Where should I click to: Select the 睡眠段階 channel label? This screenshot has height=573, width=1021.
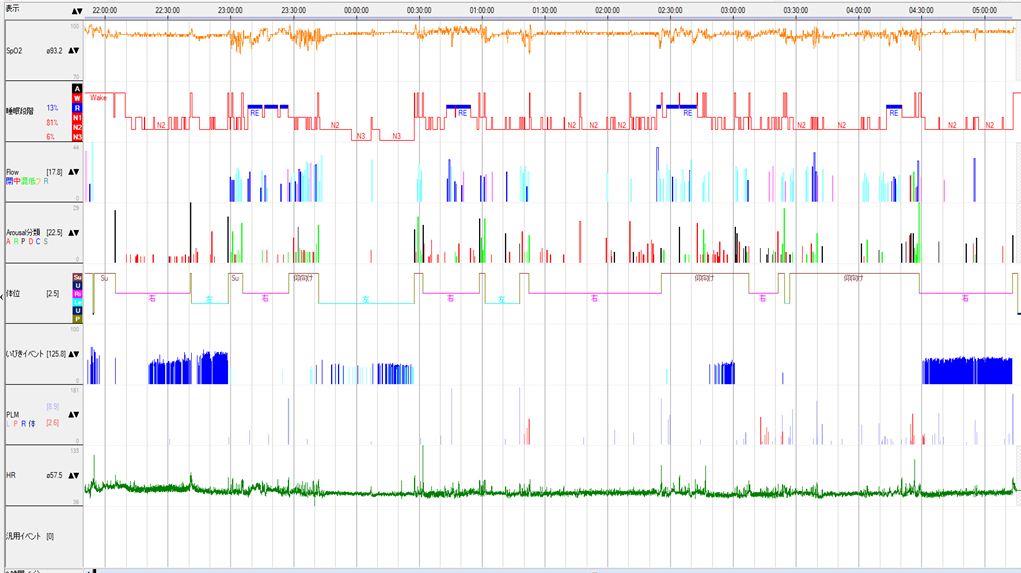(x=20, y=113)
